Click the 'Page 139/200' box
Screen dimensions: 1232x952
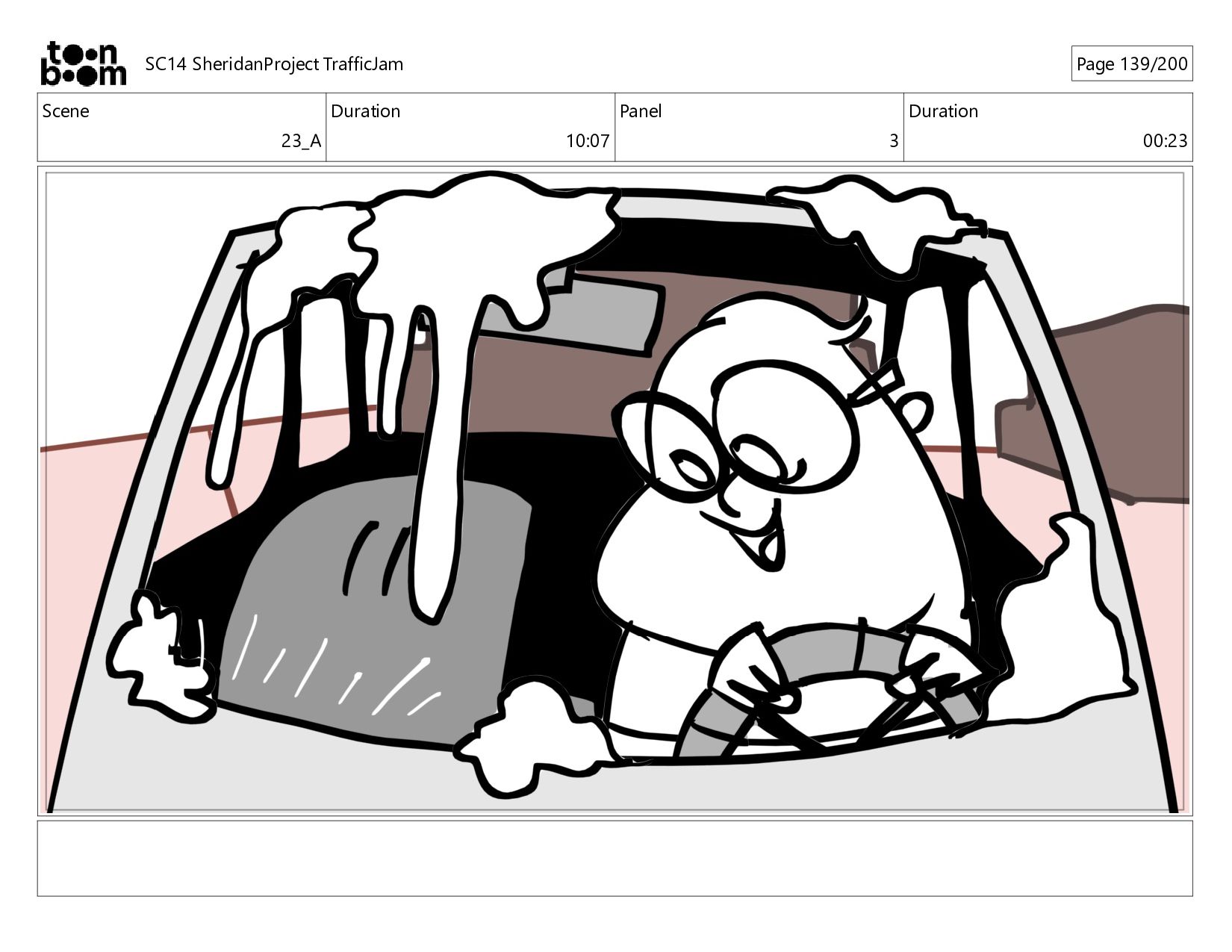pos(1131,64)
